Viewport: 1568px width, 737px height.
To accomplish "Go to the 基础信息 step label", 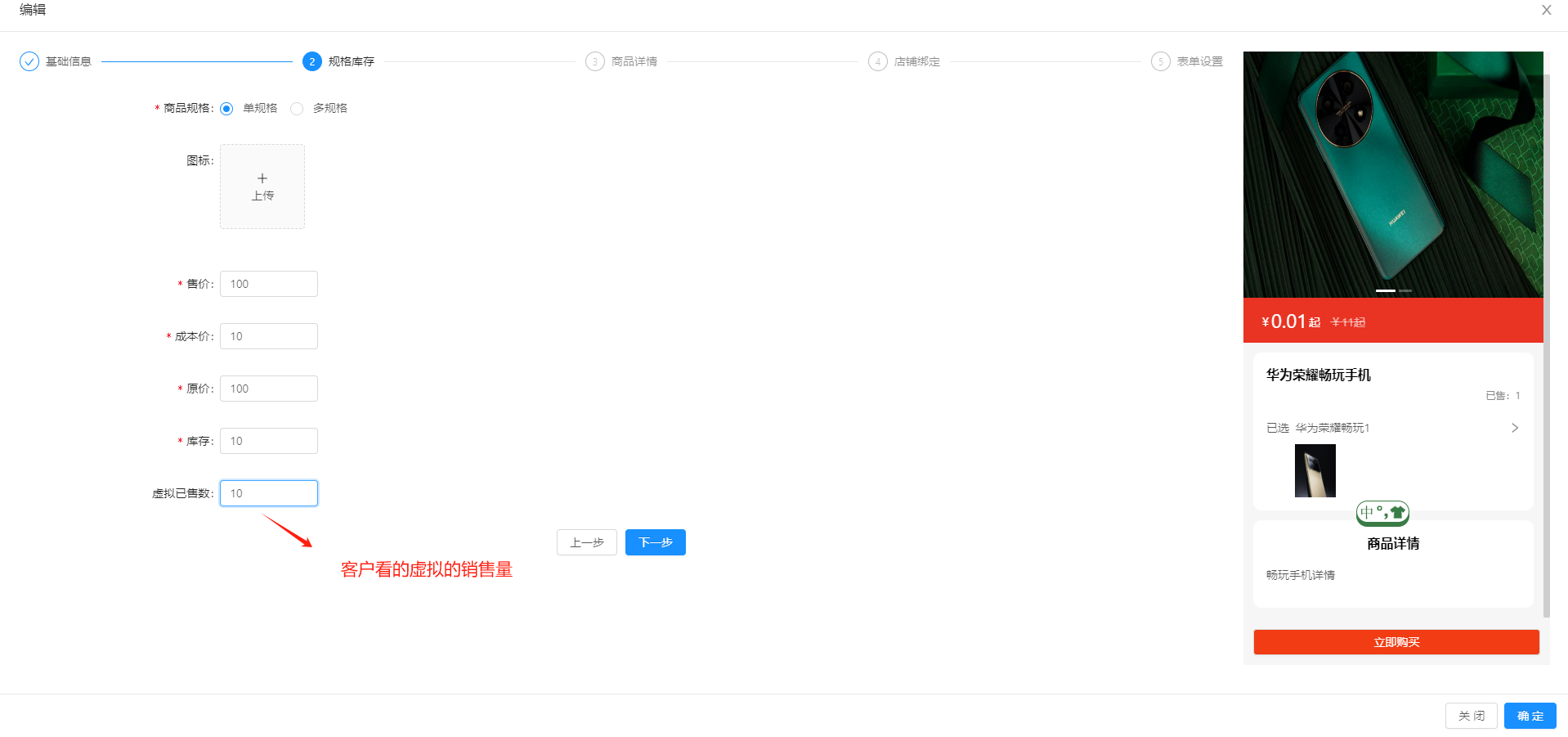I will pos(69,61).
